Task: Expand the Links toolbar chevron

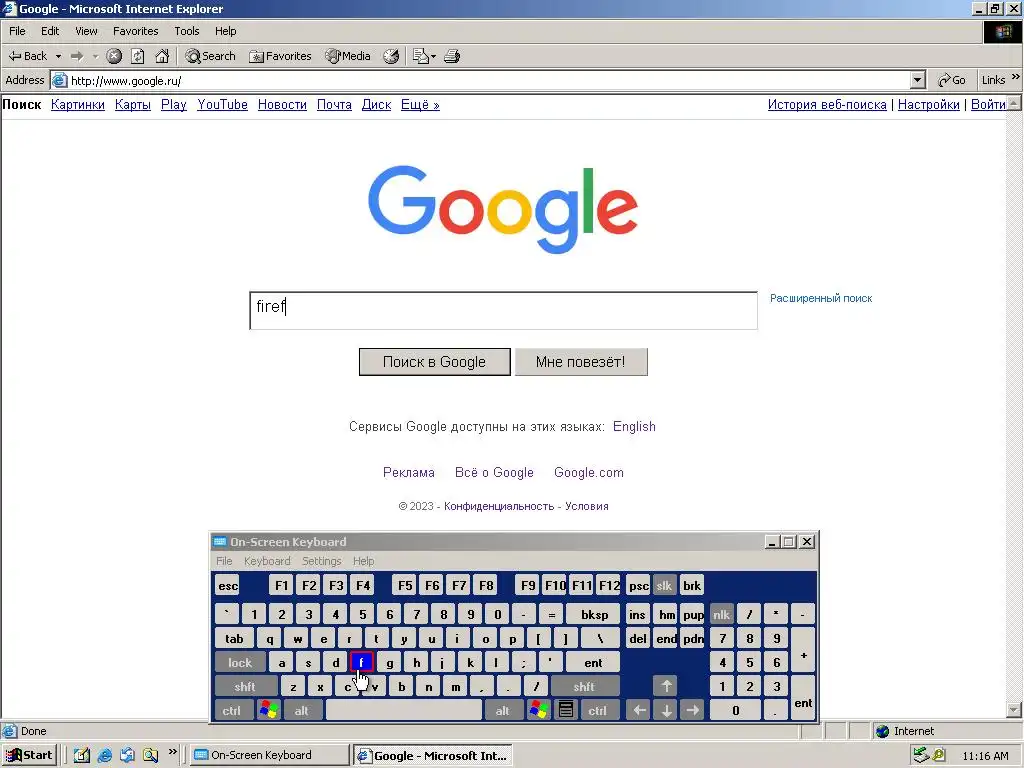Action: click(1016, 77)
